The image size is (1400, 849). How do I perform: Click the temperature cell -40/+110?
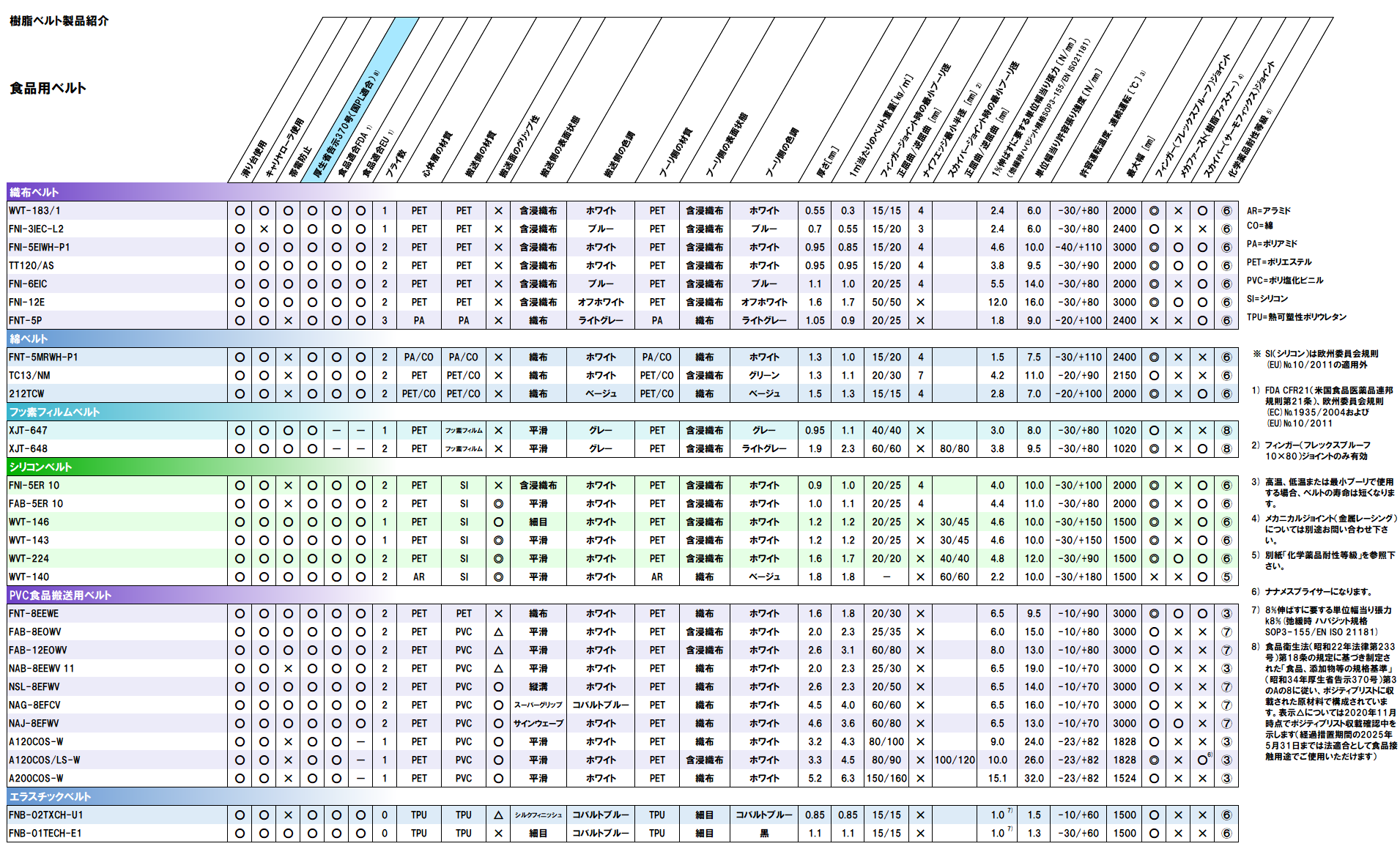pyautogui.click(x=1078, y=247)
